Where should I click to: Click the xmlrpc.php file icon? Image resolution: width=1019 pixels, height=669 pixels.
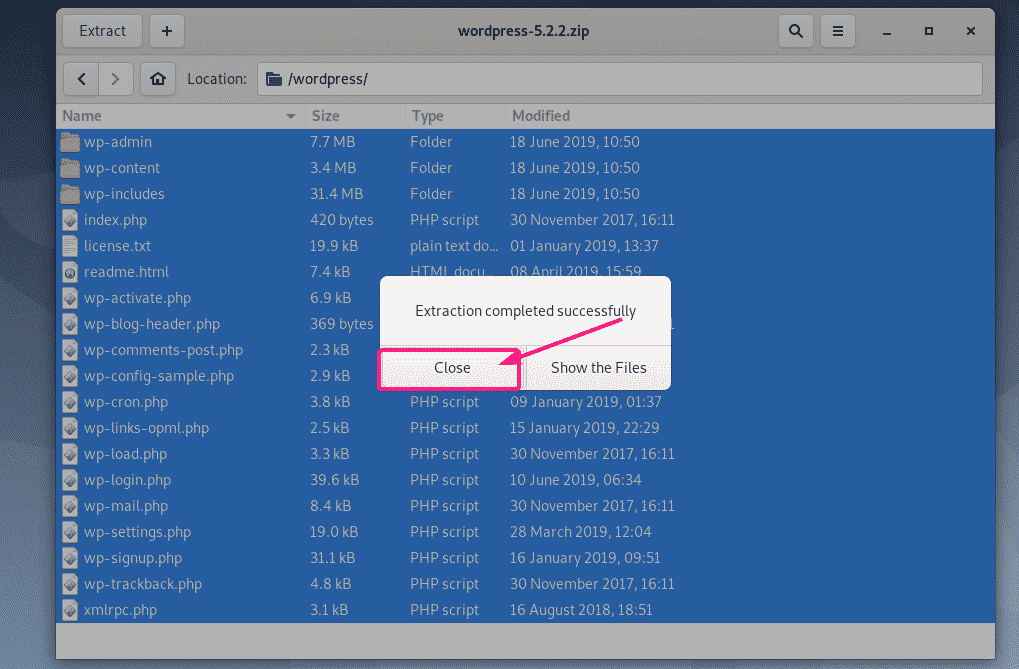click(x=70, y=610)
